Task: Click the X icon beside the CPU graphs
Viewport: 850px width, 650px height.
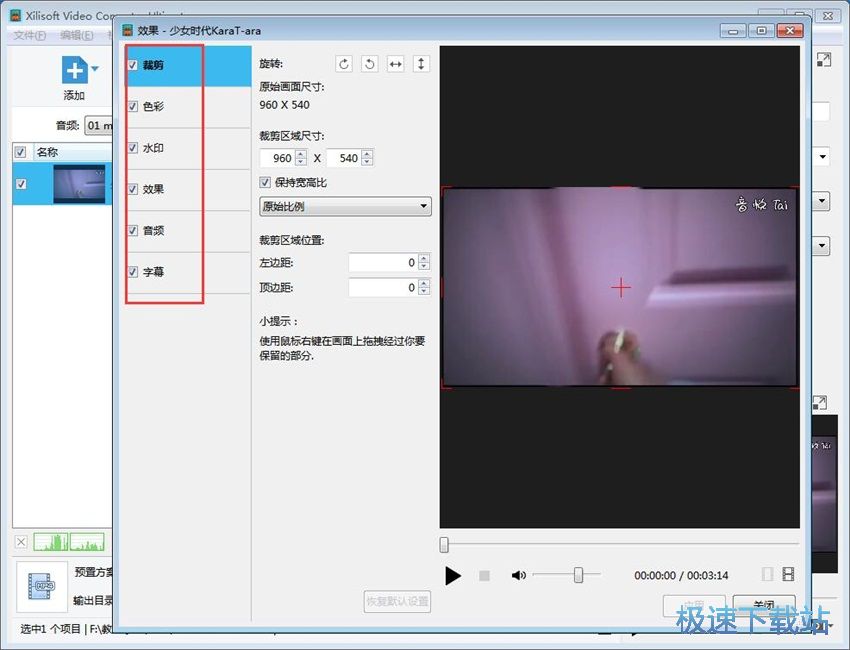Action: [x=21, y=542]
